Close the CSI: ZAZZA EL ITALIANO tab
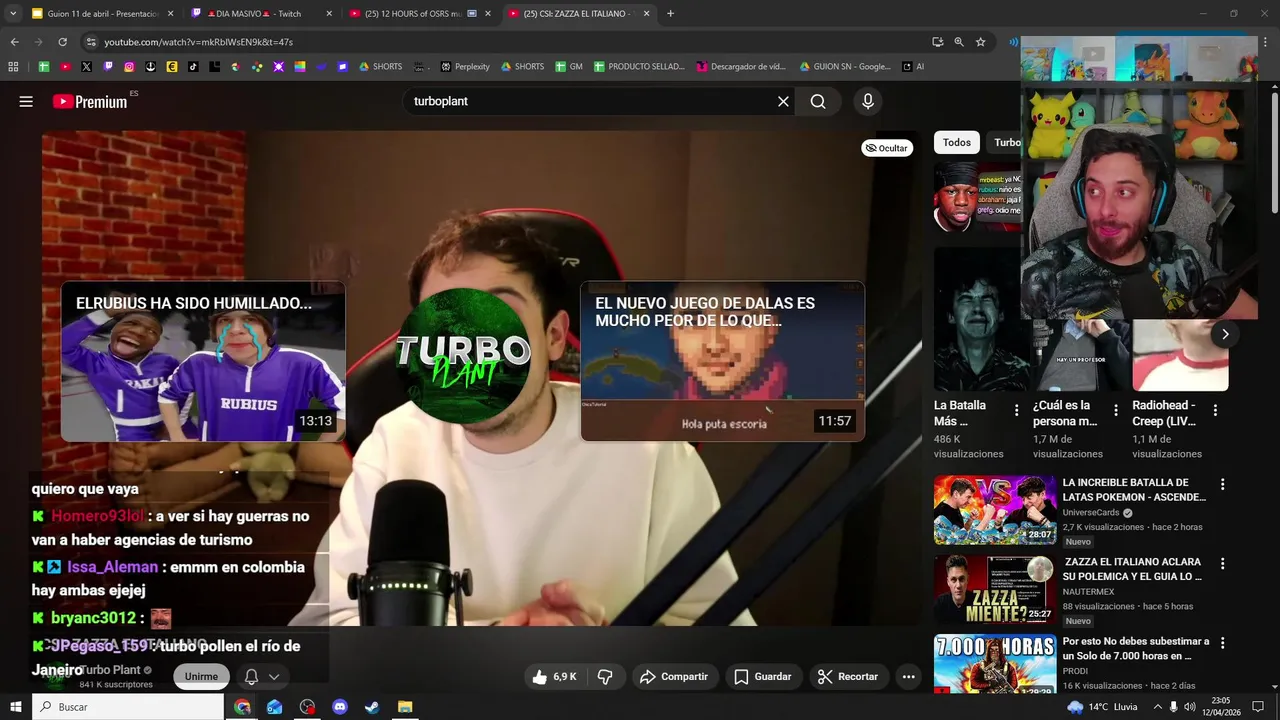1280x720 pixels. pos(646,14)
